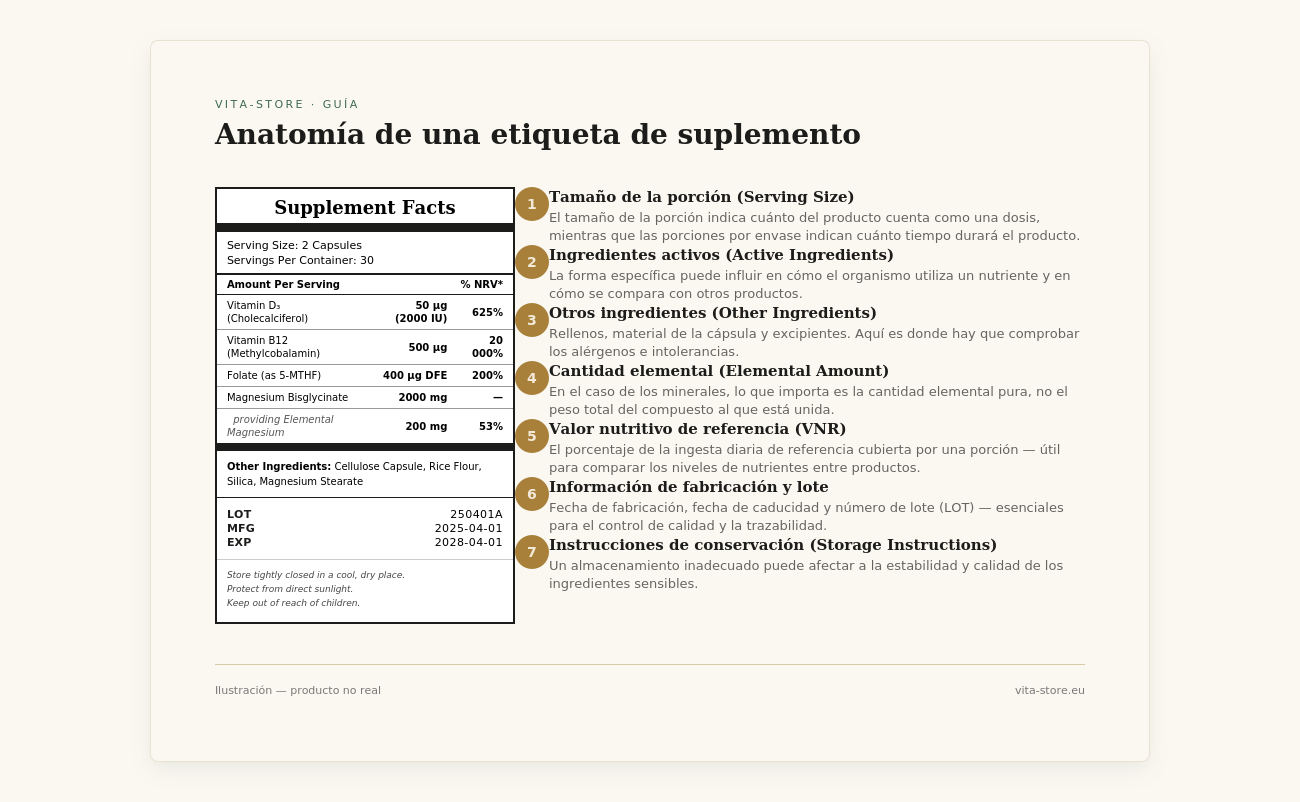Click the 53% NRV value
1300x802 pixels.
click(x=491, y=426)
